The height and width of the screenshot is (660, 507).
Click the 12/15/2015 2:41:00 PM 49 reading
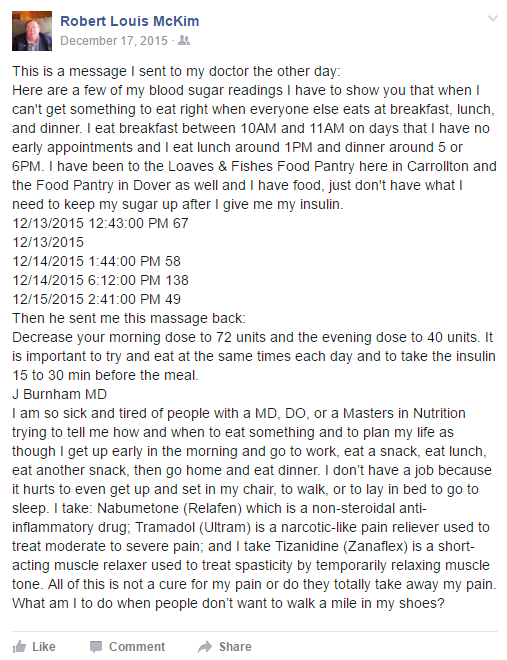tap(96, 299)
